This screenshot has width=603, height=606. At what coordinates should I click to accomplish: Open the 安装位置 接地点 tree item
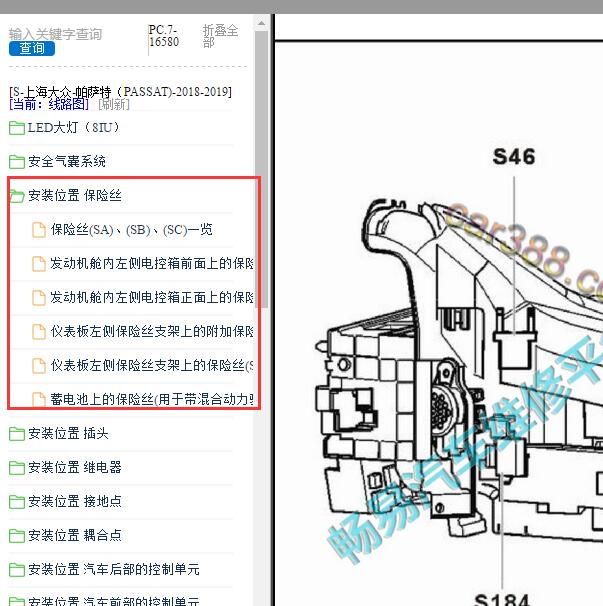[75, 502]
